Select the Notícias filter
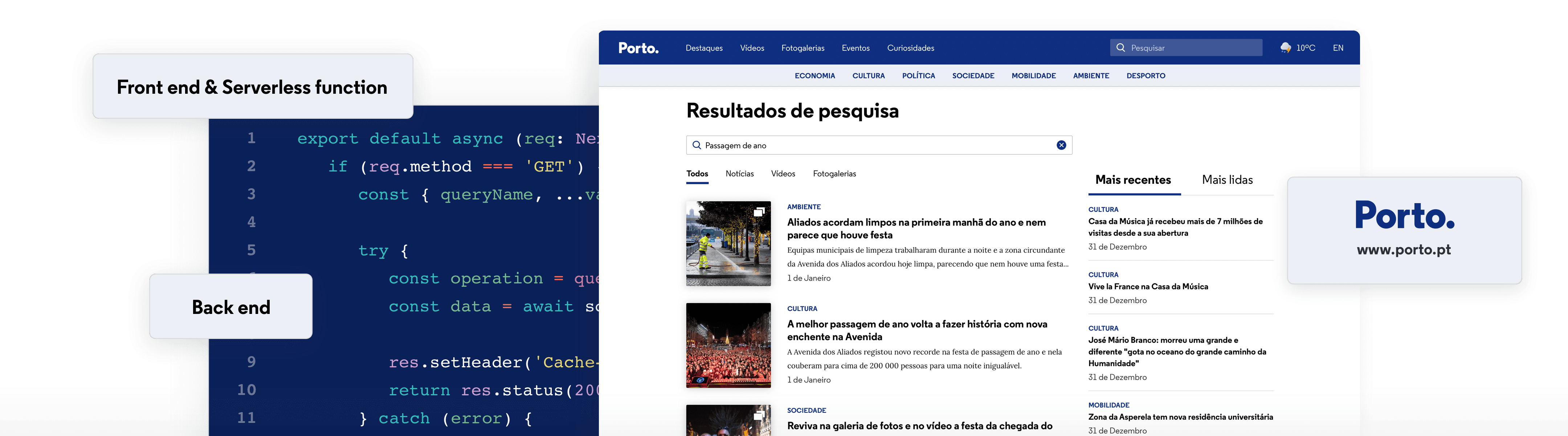The height and width of the screenshot is (436, 1568). tap(739, 174)
